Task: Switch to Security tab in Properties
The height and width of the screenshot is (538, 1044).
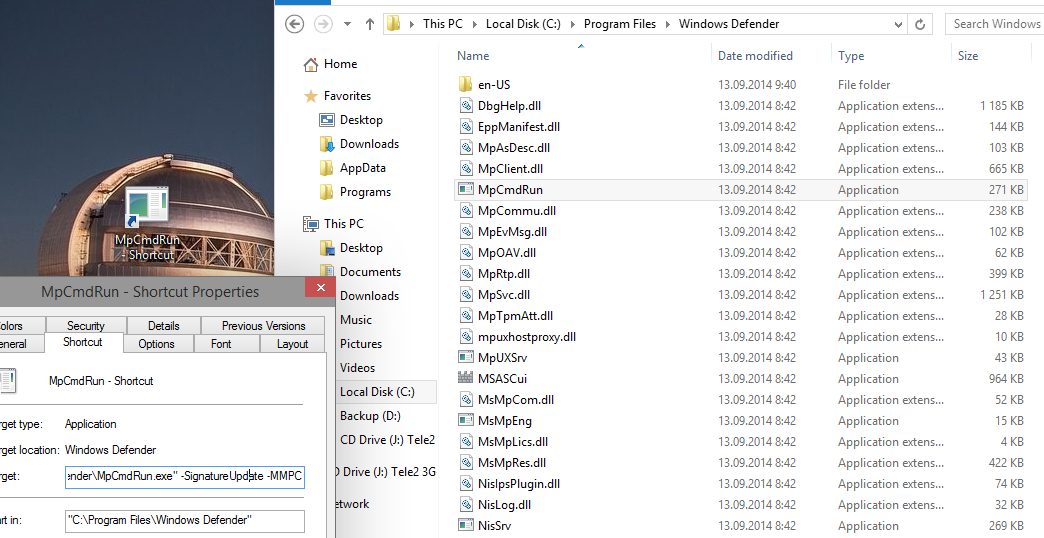Action: tap(85, 326)
